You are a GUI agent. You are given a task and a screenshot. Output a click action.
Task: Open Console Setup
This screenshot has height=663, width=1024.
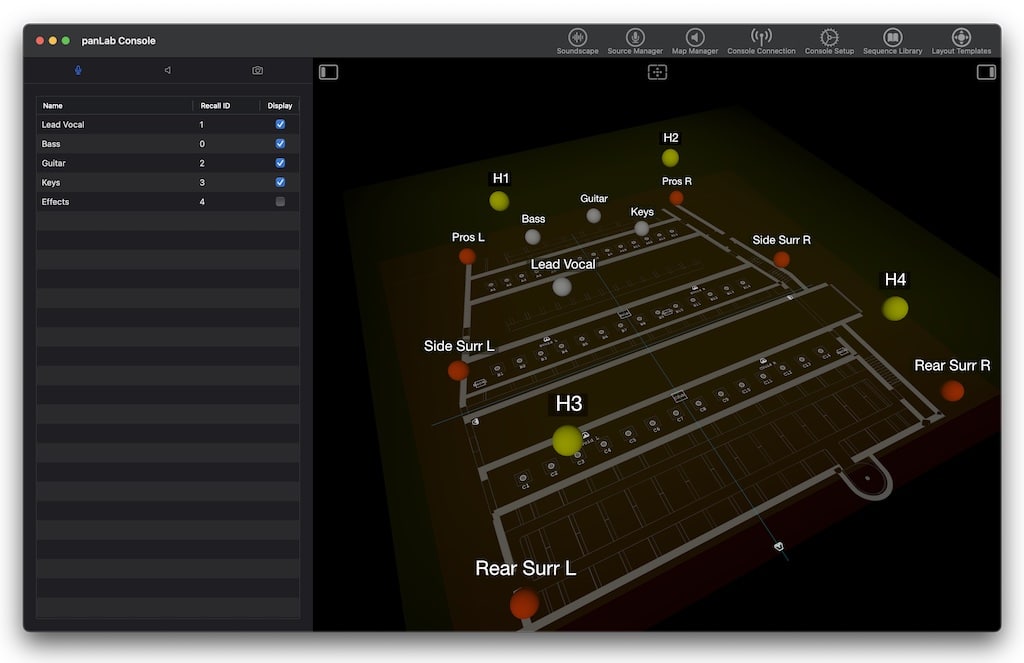point(829,39)
